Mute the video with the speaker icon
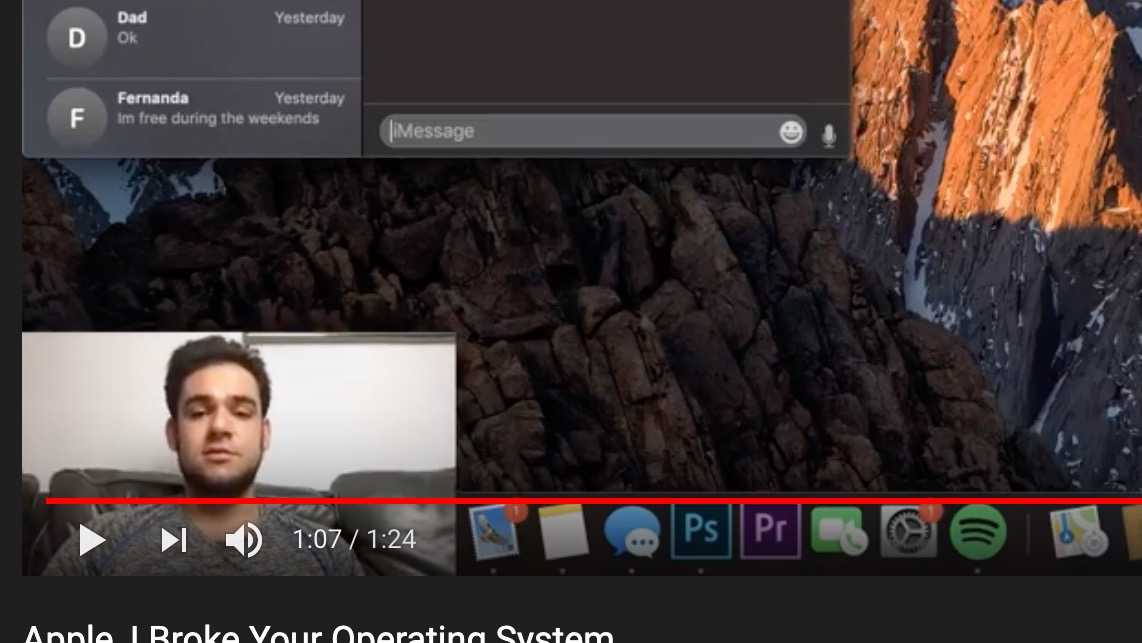1142x643 pixels. (243, 540)
